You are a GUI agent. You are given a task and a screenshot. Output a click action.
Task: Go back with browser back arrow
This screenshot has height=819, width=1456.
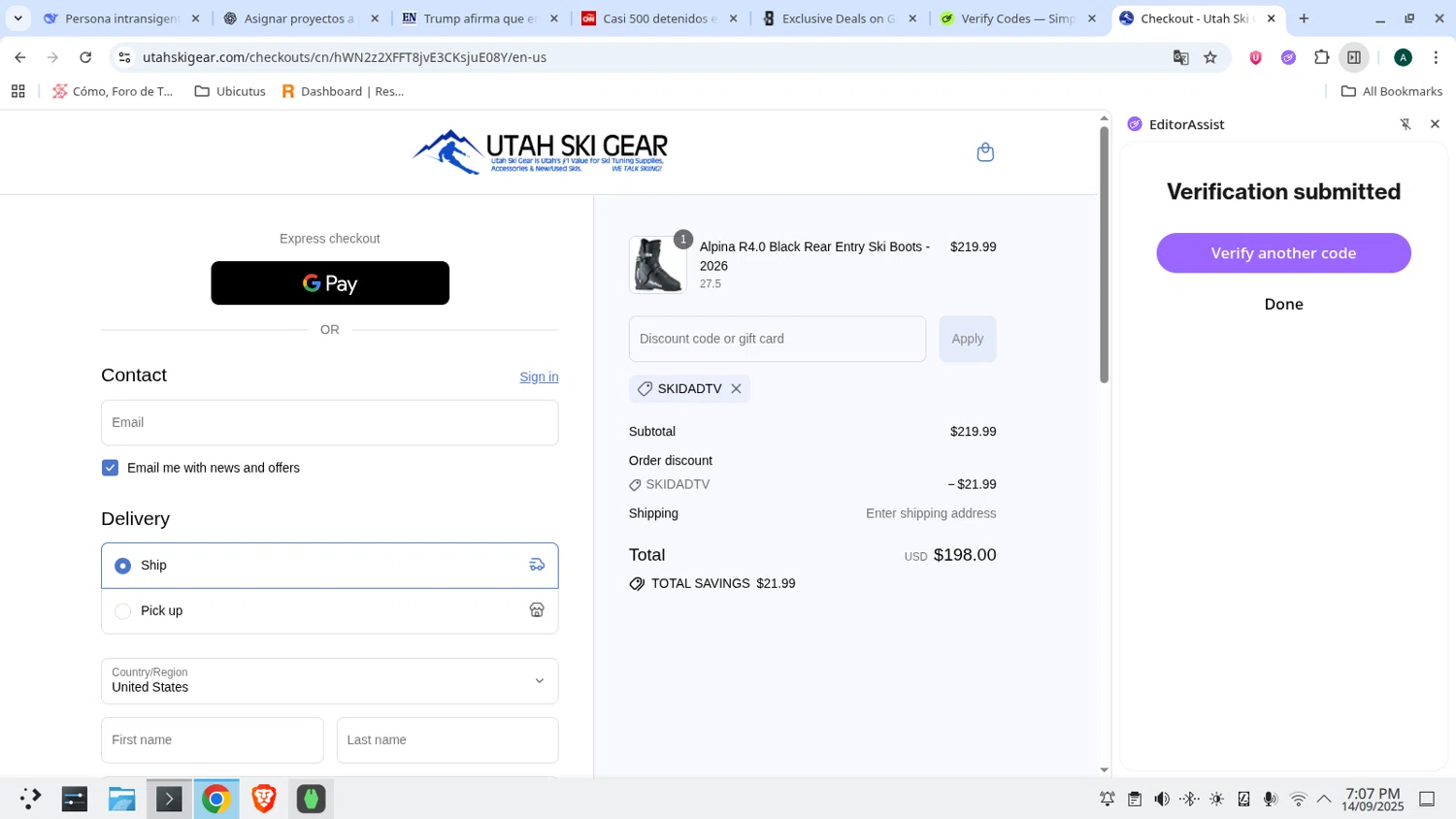[x=20, y=57]
